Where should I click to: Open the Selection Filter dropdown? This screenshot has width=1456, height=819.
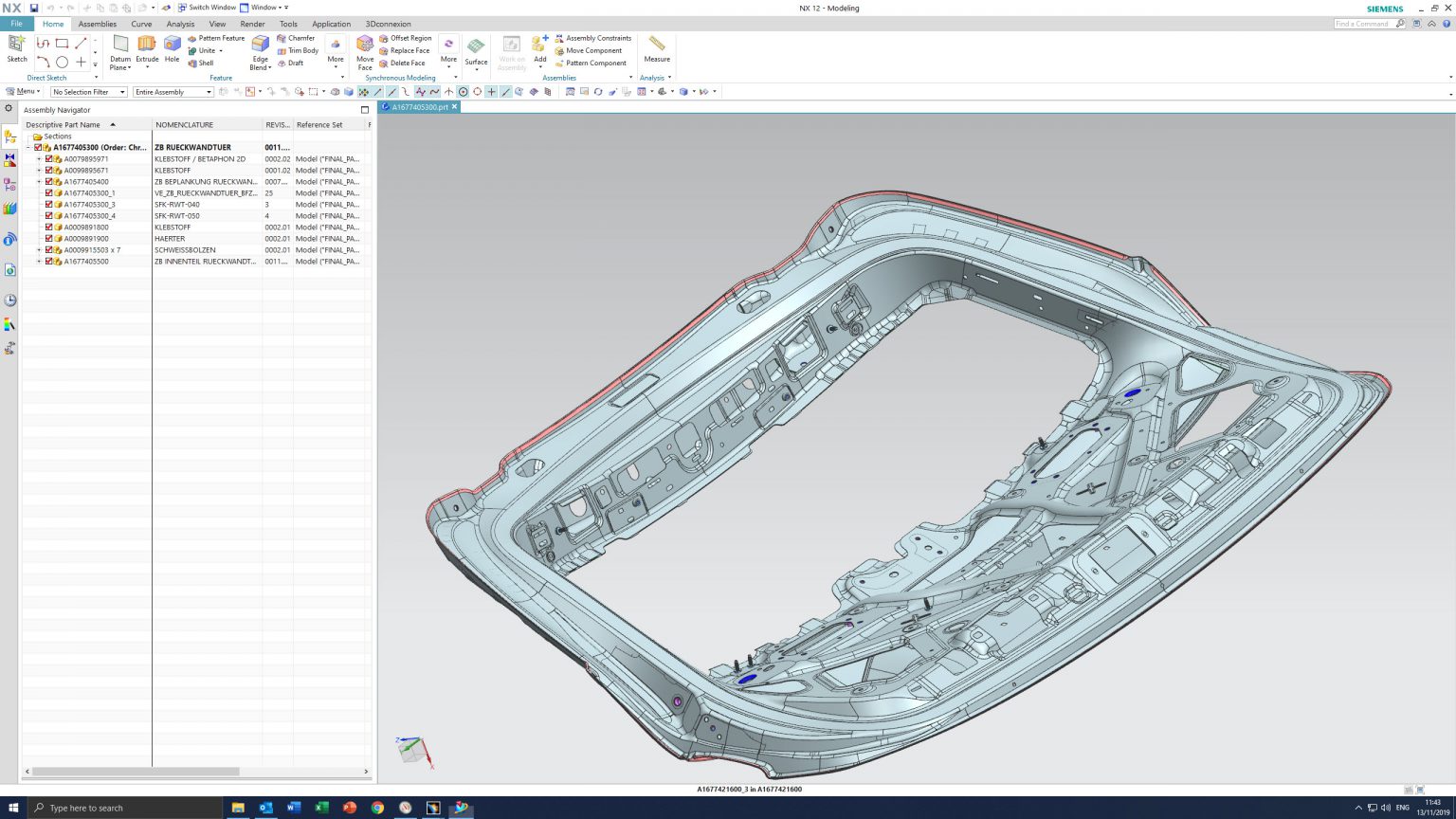(x=120, y=91)
